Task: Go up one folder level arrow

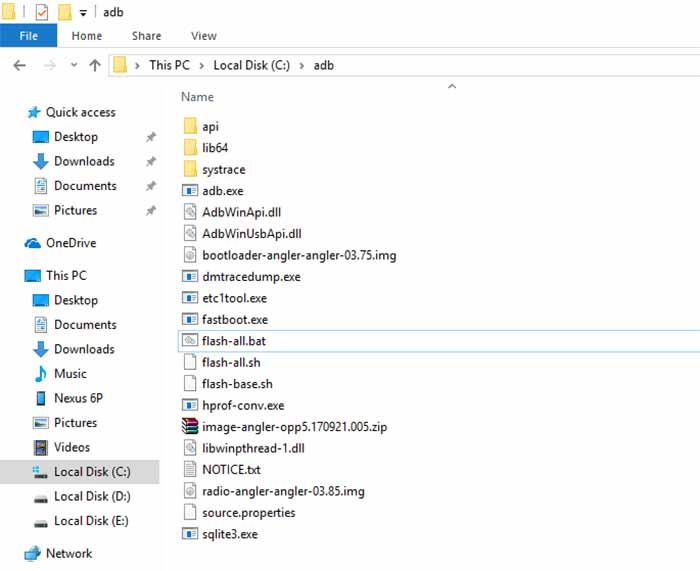Action: pos(95,66)
